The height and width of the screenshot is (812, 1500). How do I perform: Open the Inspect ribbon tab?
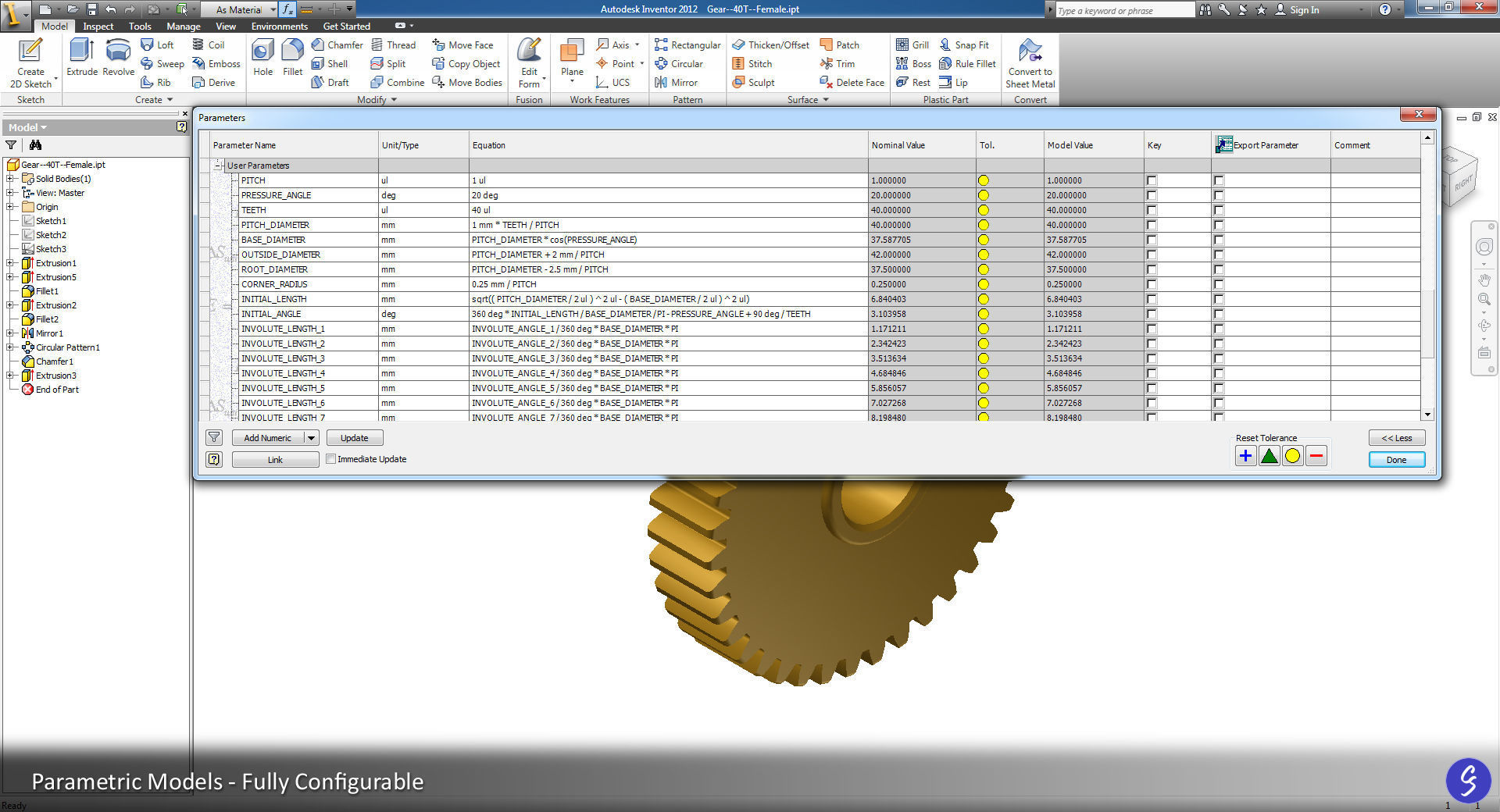tap(98, 27)
